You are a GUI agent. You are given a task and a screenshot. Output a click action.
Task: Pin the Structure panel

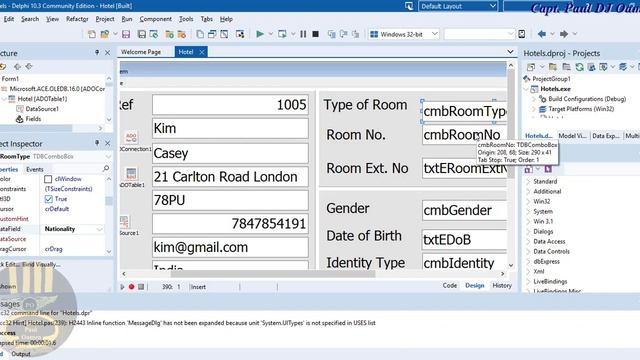coord(97,52)
